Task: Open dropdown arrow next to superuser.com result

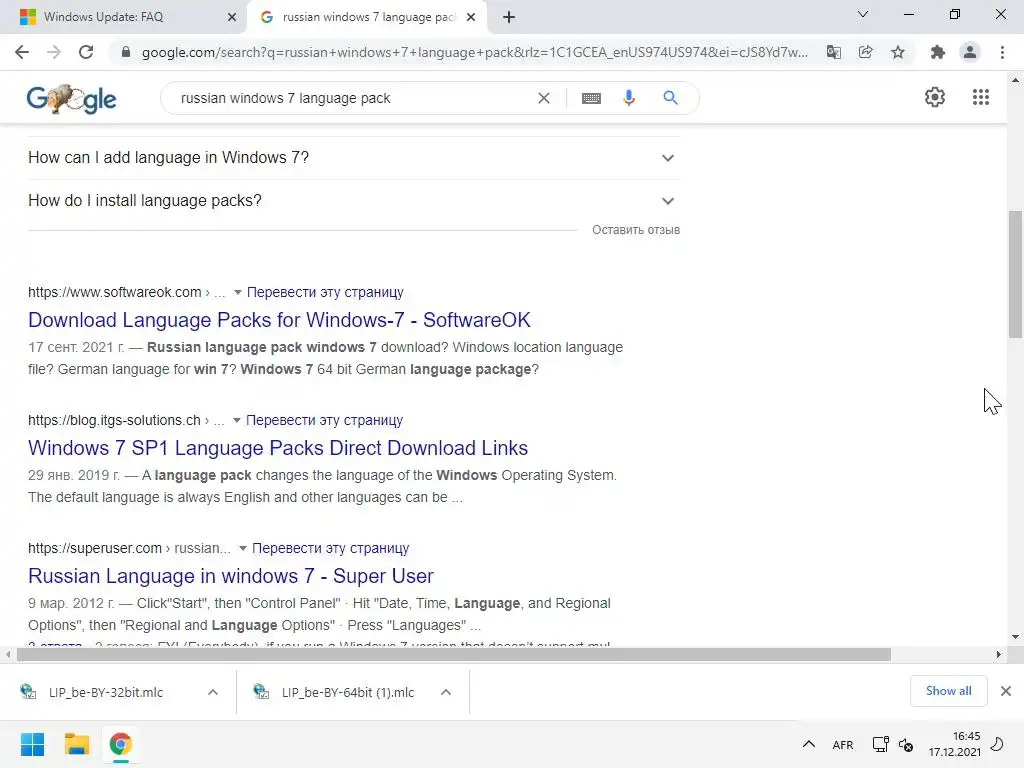Action: coord(243,549)
